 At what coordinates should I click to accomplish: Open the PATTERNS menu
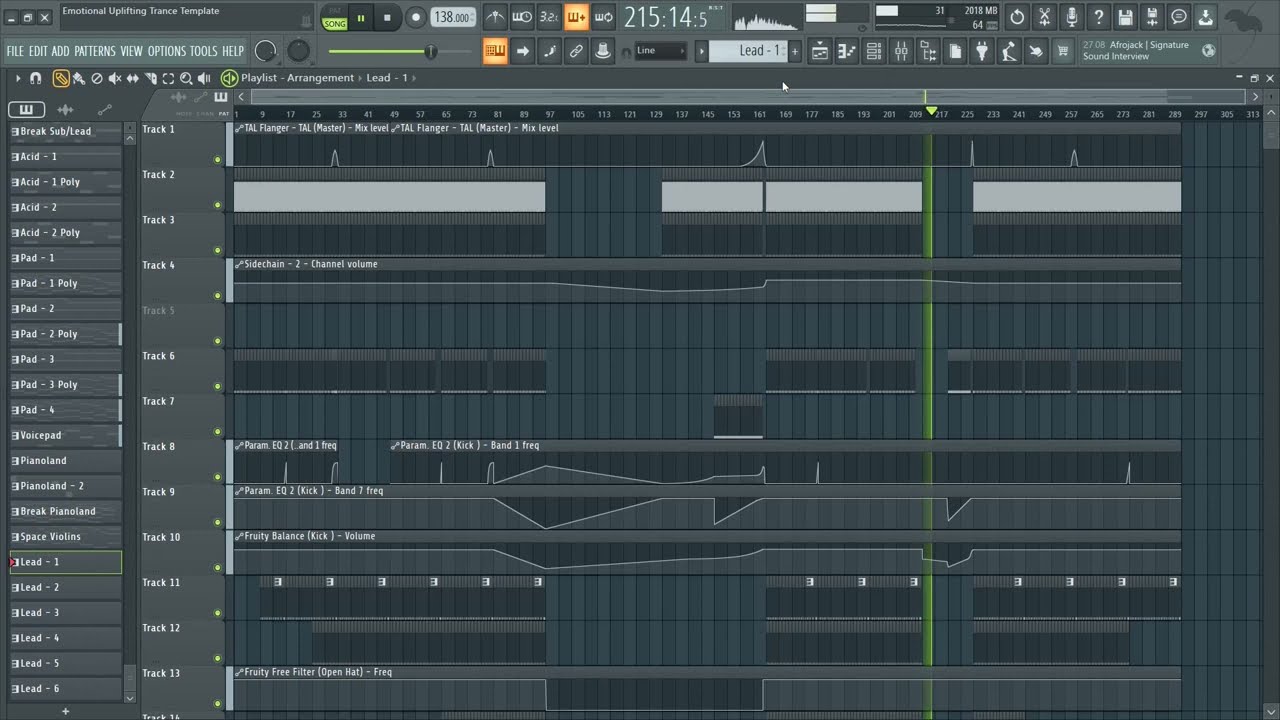[x=95, y=51]
